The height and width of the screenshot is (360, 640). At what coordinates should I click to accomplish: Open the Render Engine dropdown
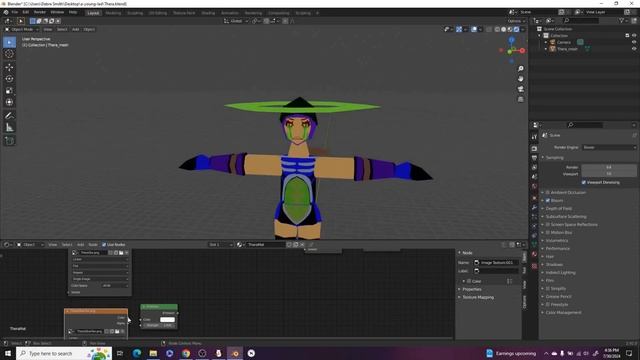(609, 147)
